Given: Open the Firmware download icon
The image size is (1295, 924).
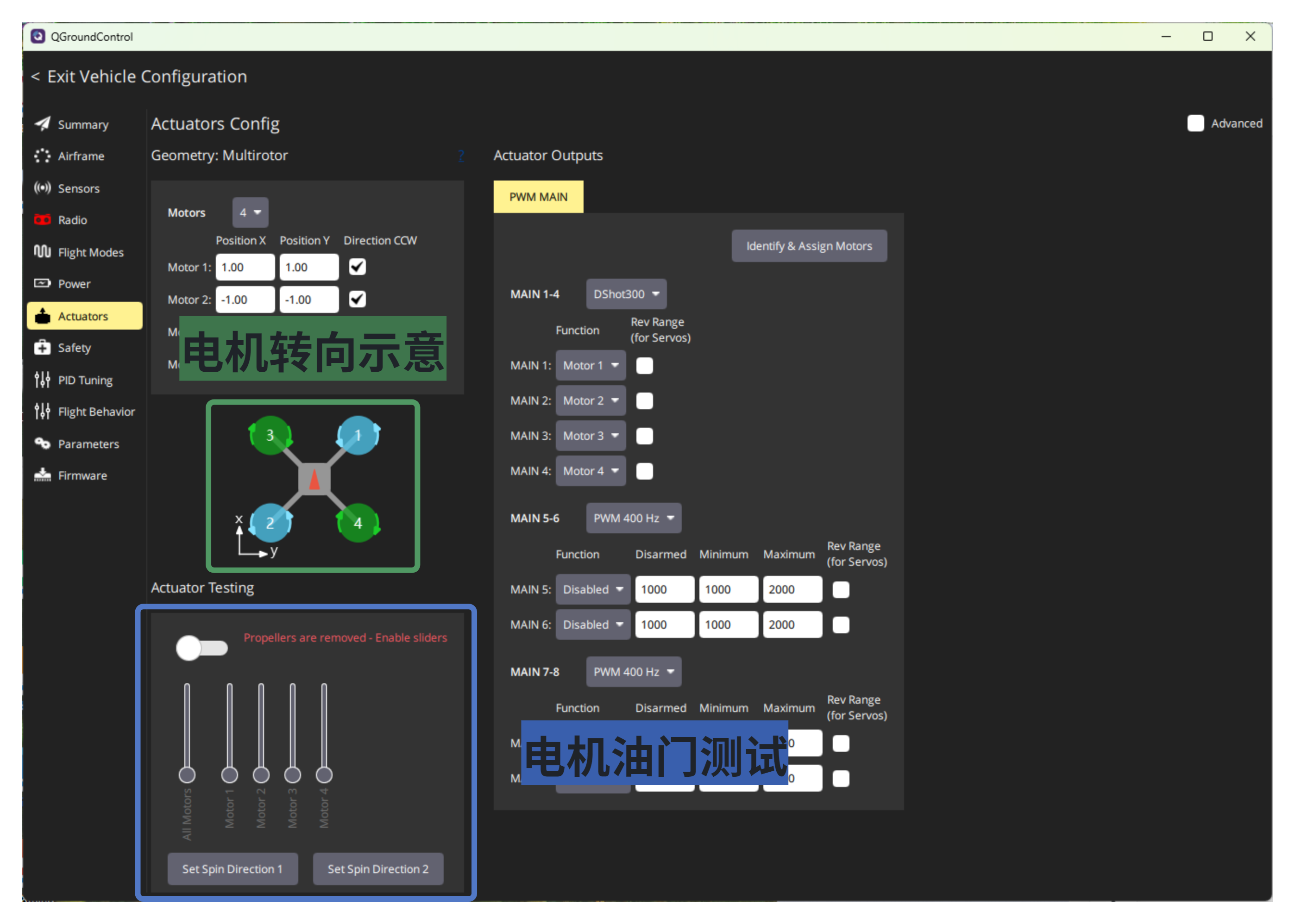Looking at the screenshot, I should (x=42, y=475).
